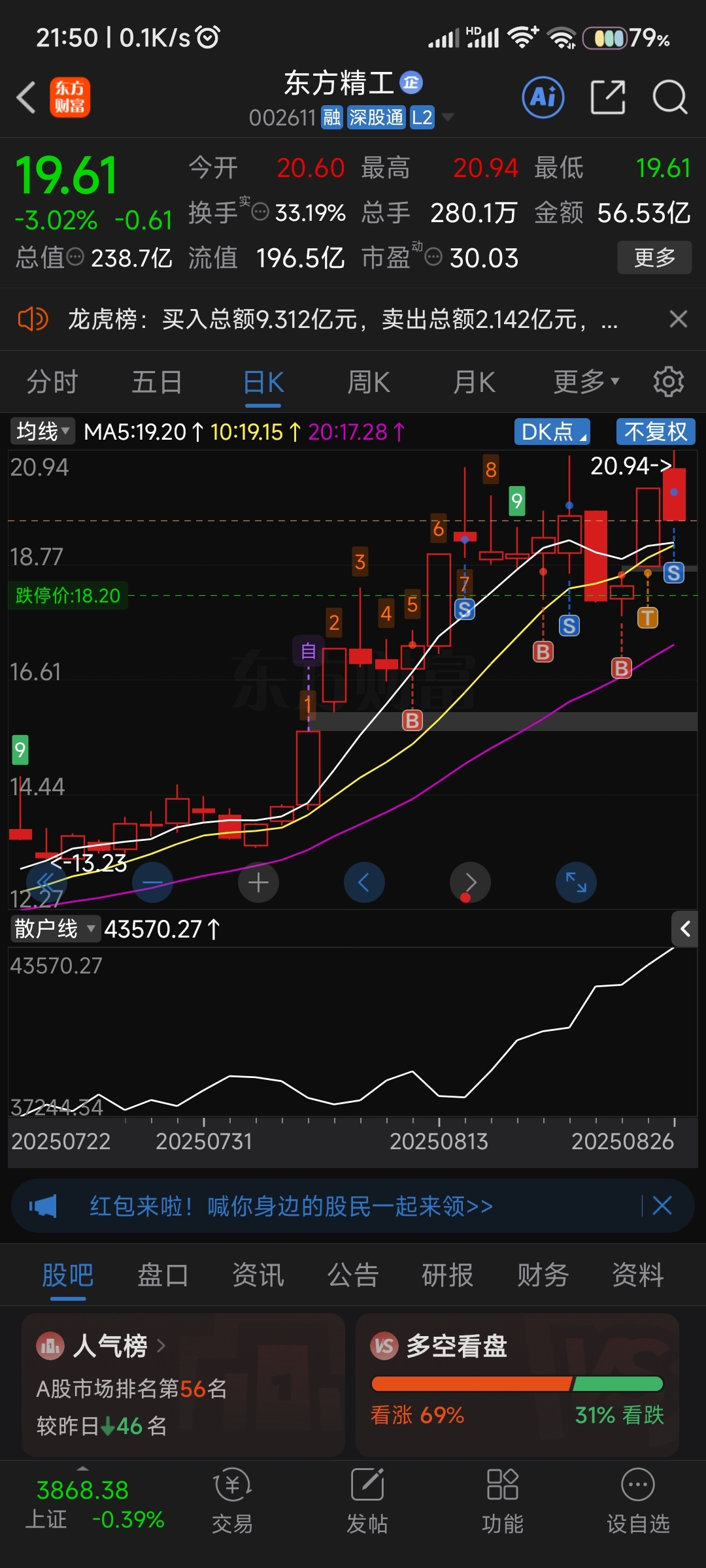The image size is (706, 1568).
Task: Open the search magnifier icon
Action: point(670,97)
